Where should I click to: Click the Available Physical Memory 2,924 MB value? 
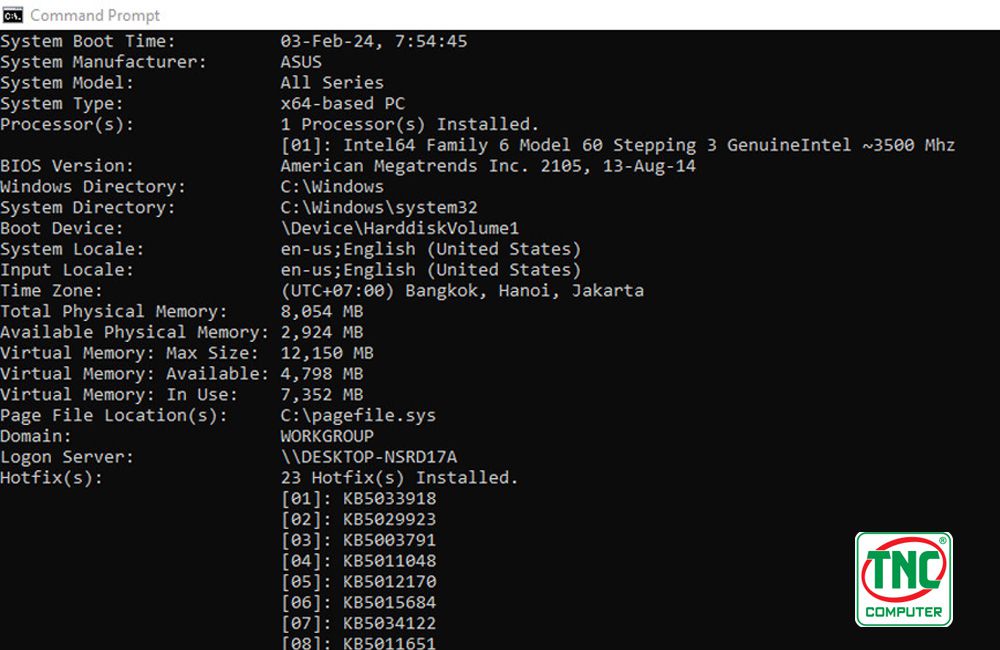pos(322,332)
